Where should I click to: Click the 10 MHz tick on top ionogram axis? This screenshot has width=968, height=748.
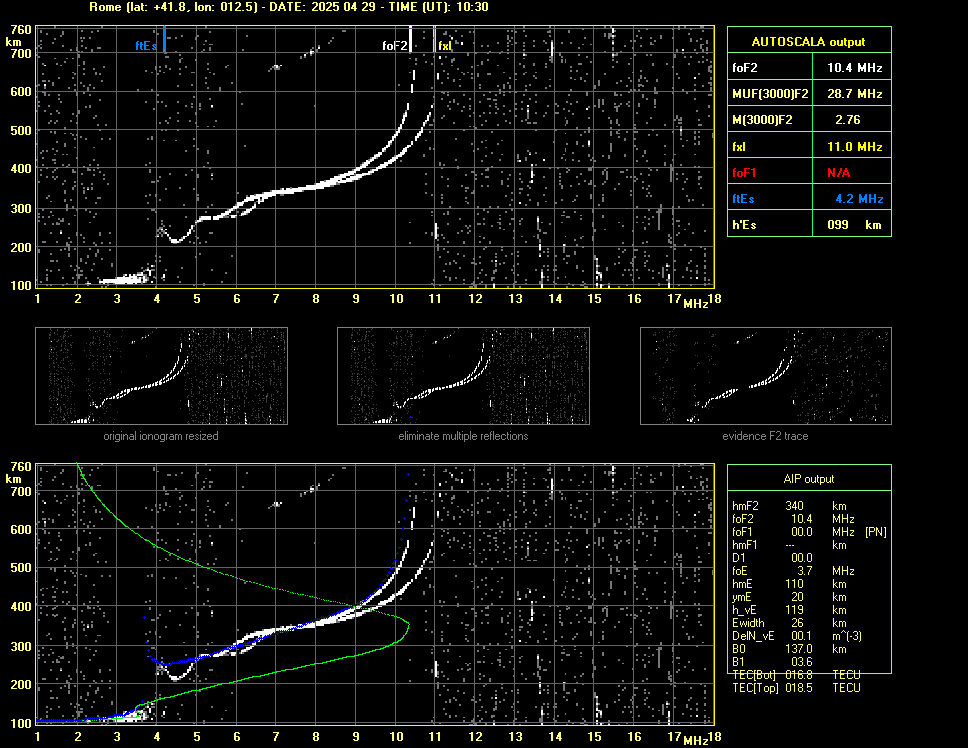tap(396, 299)
